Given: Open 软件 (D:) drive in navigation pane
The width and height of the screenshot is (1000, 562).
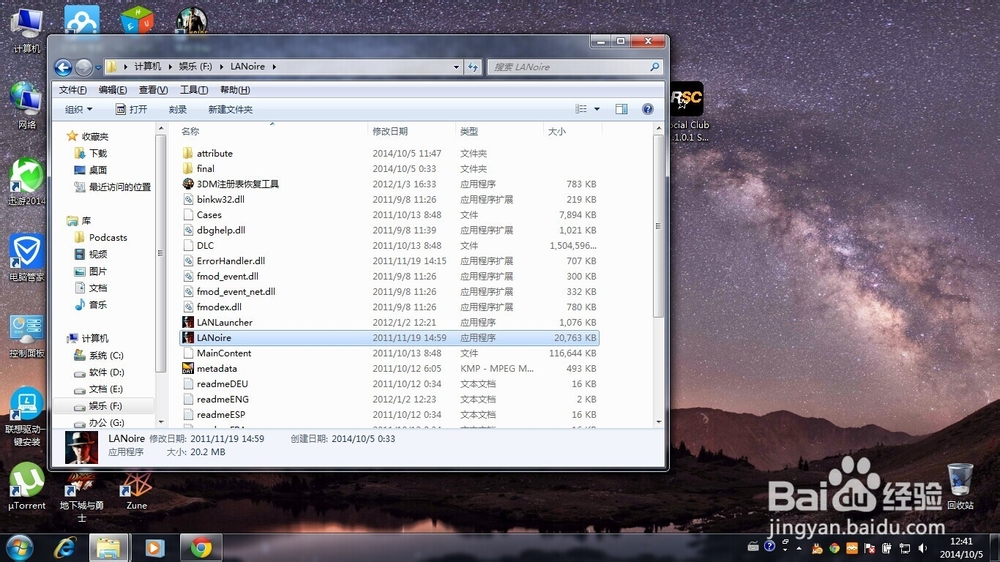Looking at the screenshot, I should pyautogui.click(x=106, y=372).
